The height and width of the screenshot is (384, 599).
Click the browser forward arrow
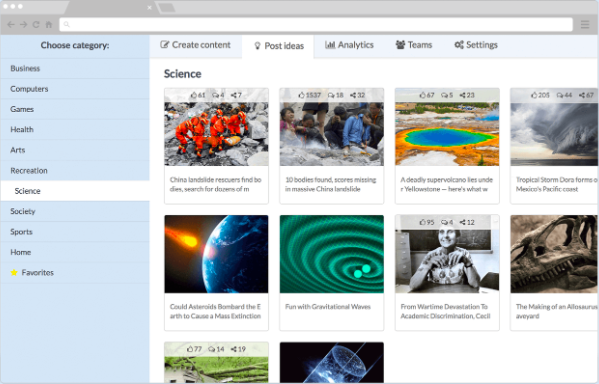(x=23, y=24)
